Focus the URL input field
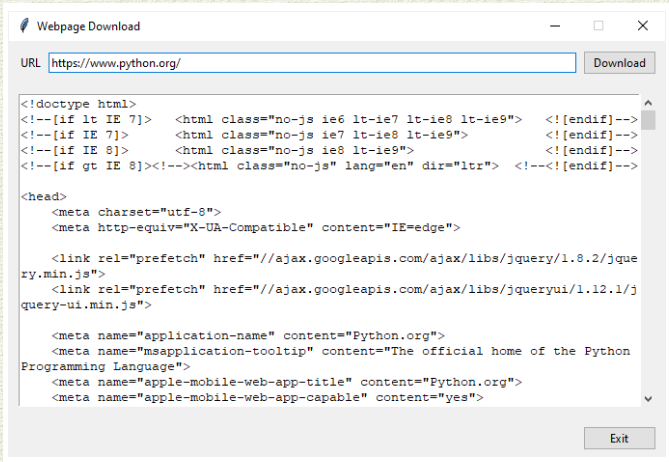 [312, 63]
